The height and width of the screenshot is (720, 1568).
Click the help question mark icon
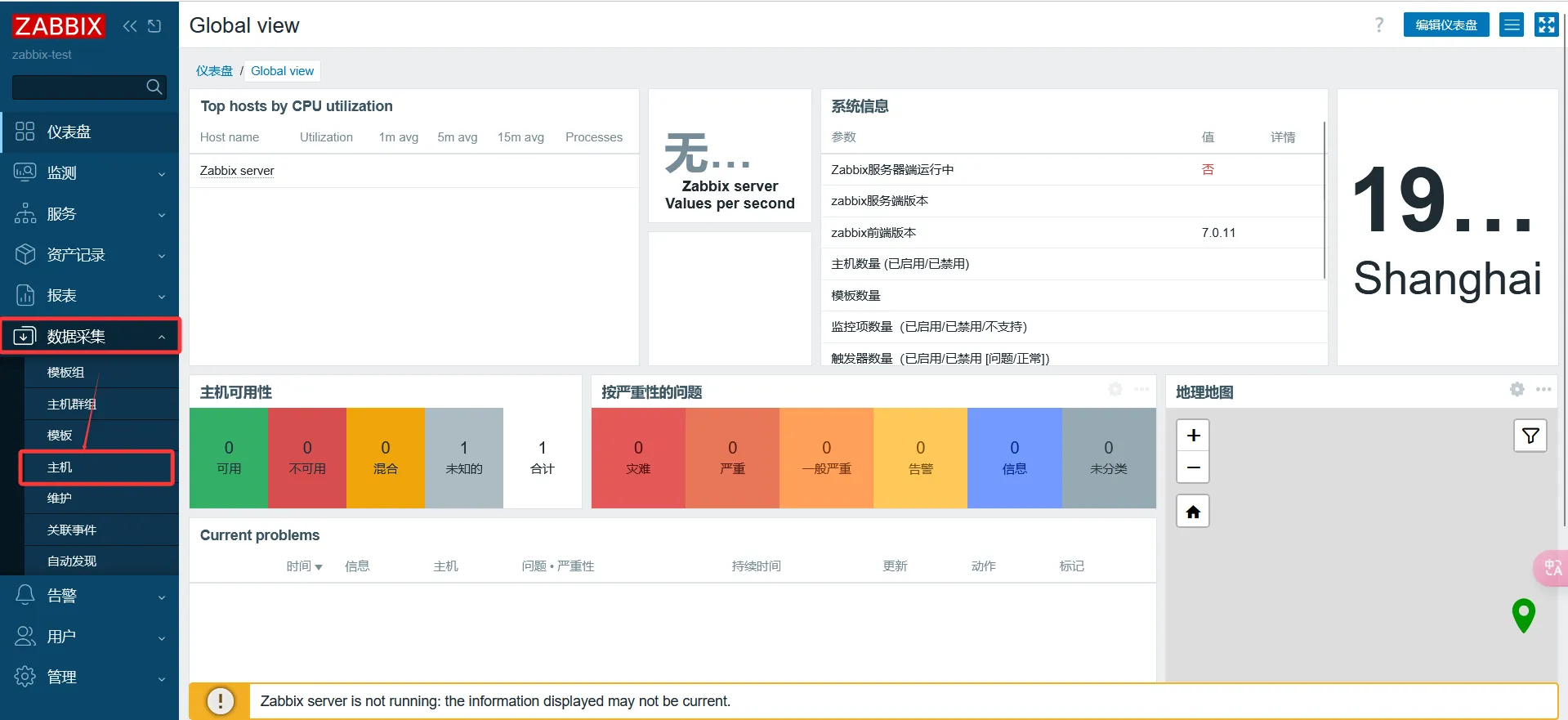click(1379, 25)
